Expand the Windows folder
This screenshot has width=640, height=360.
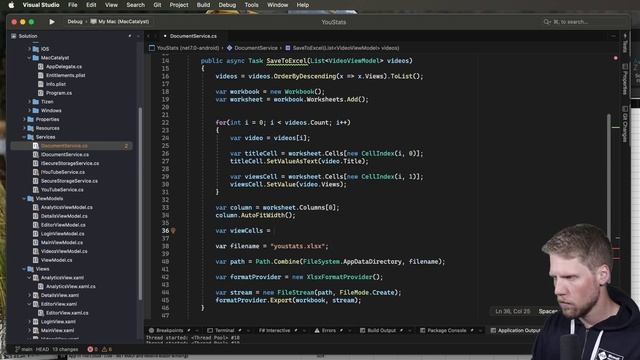click(x=29, y=111)
